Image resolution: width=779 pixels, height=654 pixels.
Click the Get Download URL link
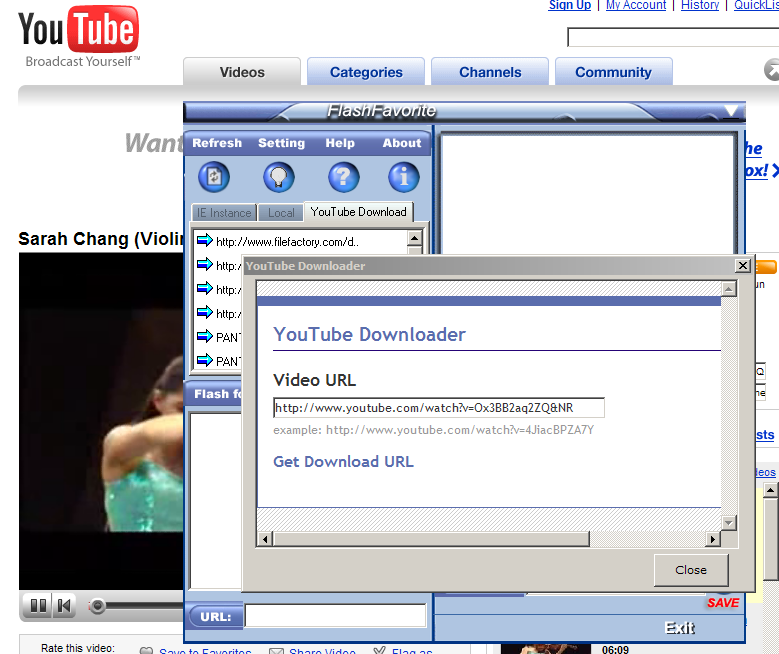pos(343,462)
